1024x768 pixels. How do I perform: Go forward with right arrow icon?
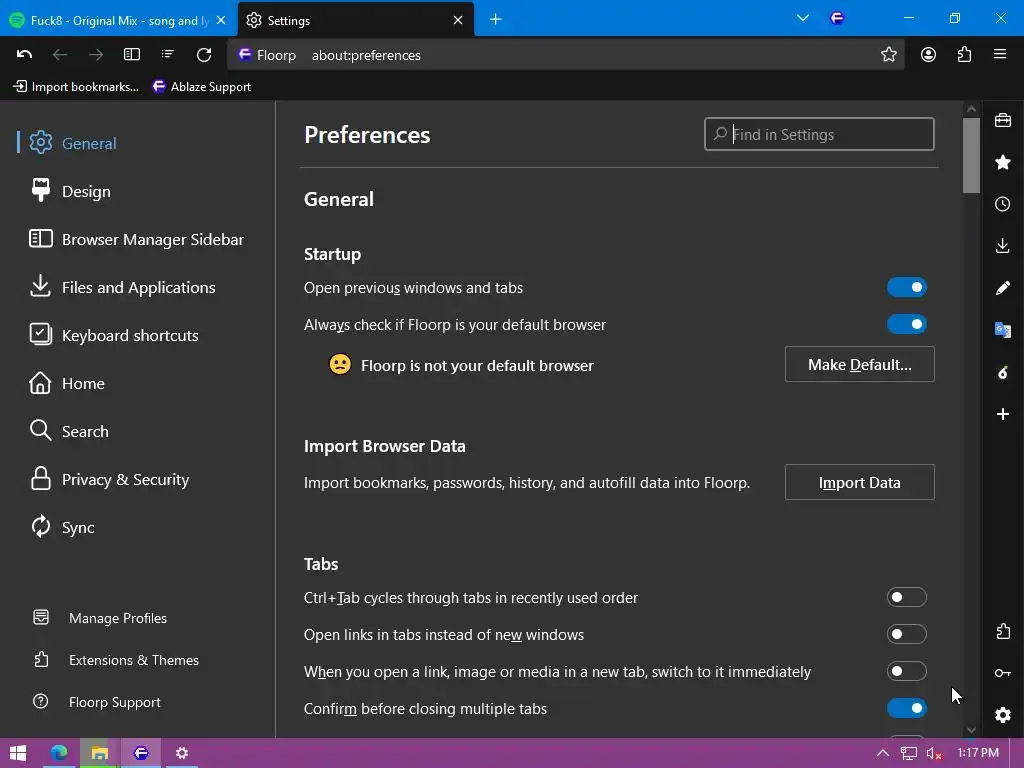95,55
